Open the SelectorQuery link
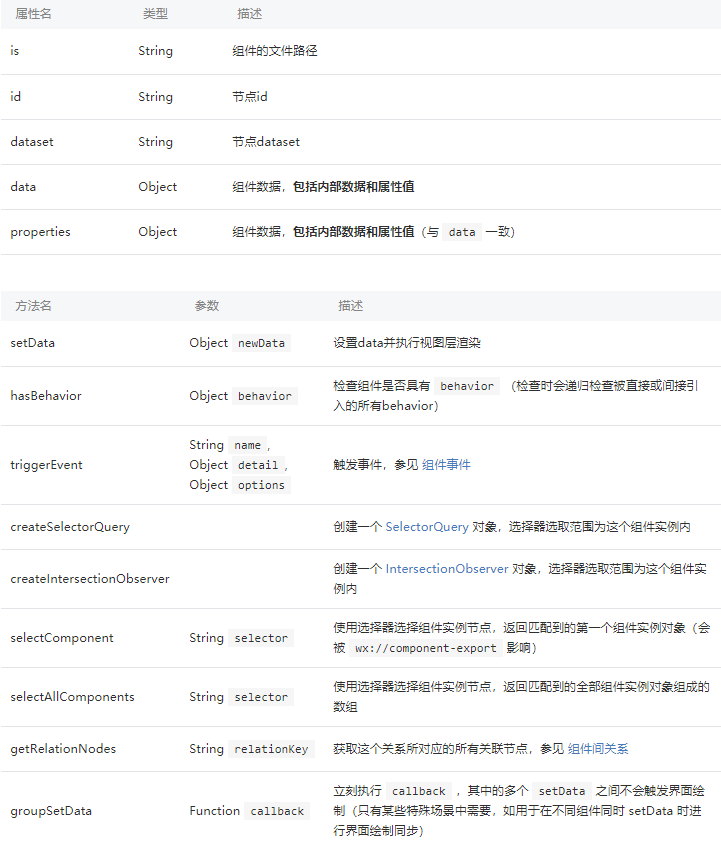The image size is (721, 843). (x=427, y=527)
